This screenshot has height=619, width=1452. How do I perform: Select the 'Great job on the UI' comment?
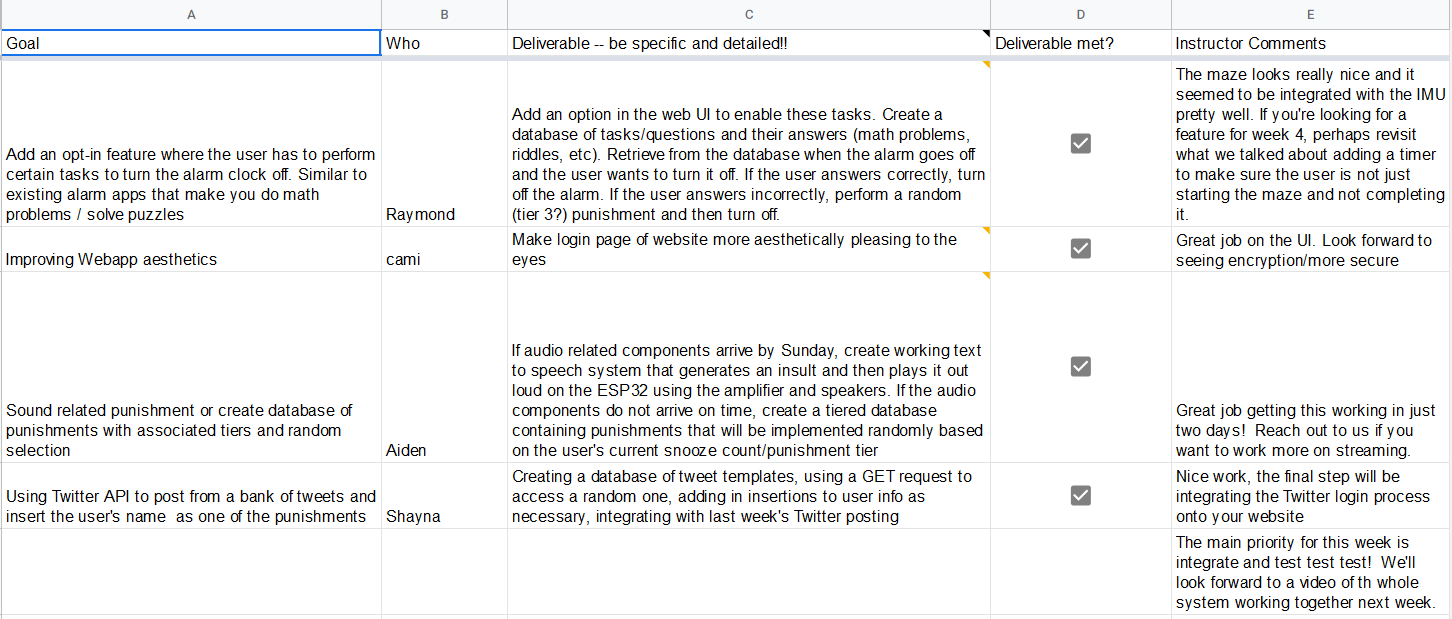pos(1311,249)
